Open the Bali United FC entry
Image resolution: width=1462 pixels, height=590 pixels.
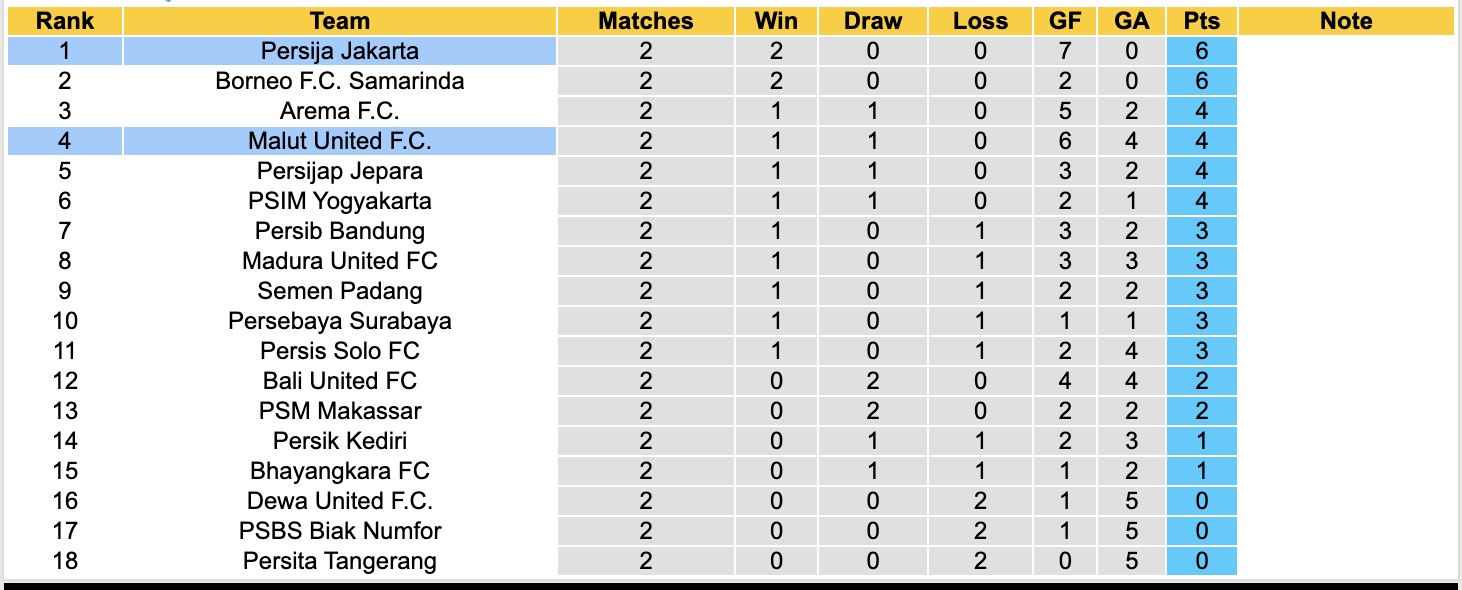click(340, 381)
